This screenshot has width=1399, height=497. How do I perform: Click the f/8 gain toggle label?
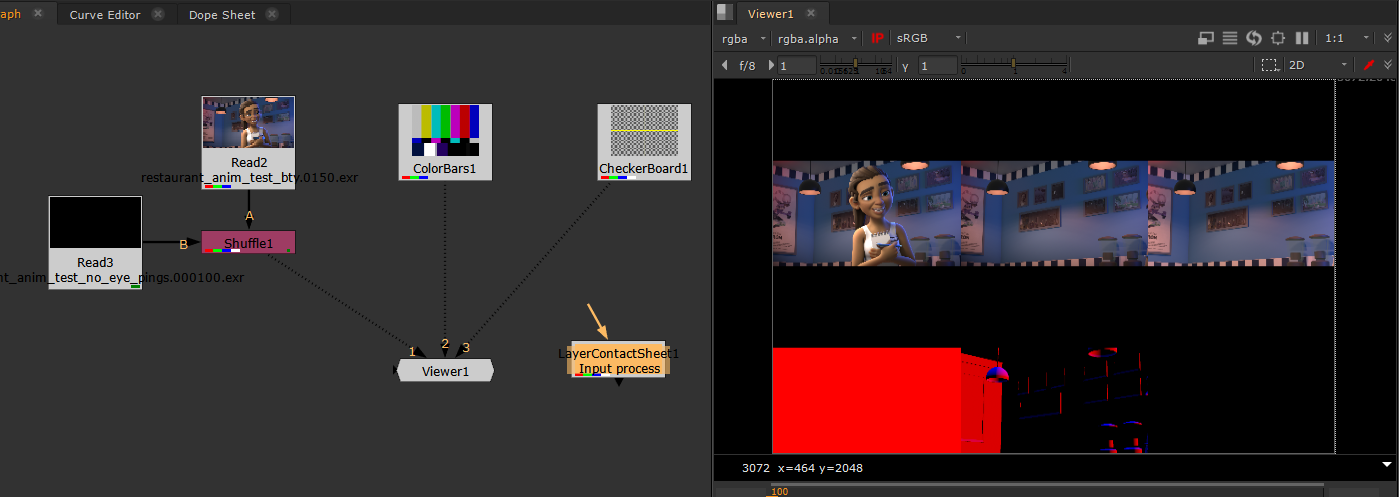747,65
